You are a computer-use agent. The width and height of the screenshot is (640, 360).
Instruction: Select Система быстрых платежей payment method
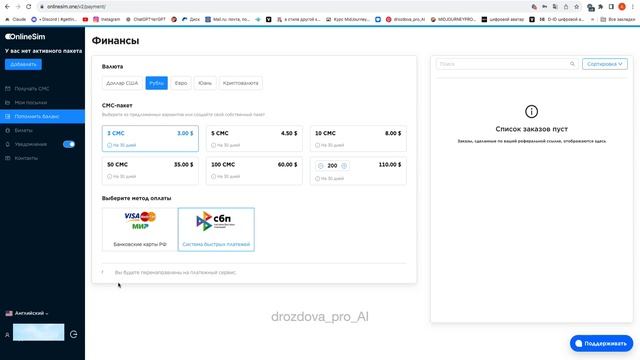(216, 229)
